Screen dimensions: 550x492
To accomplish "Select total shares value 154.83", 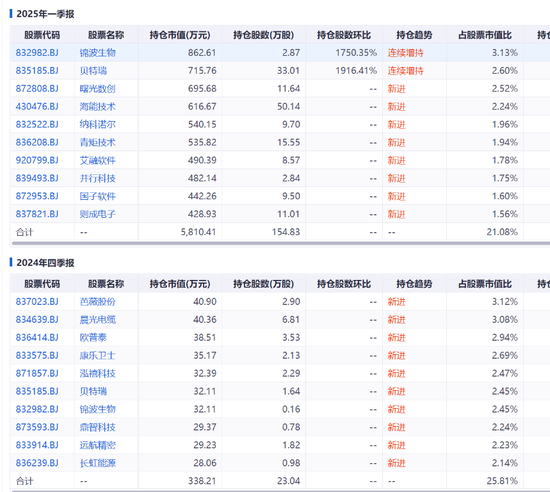I will [x=286, y=231].
